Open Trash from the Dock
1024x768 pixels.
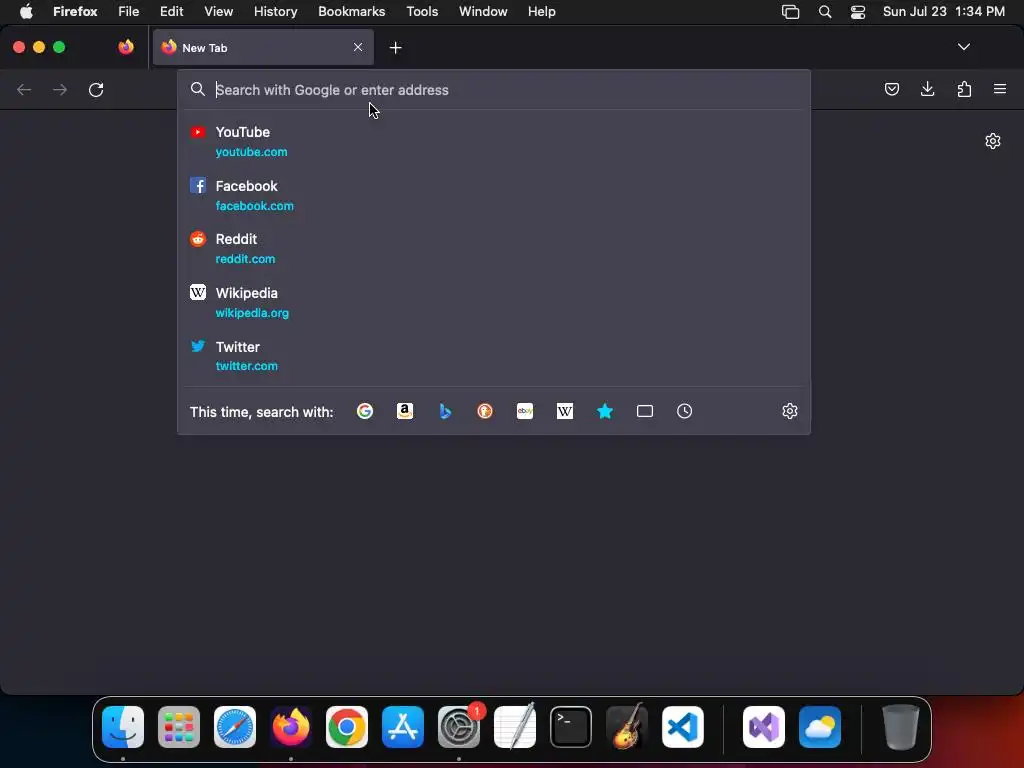click(901, 726)
